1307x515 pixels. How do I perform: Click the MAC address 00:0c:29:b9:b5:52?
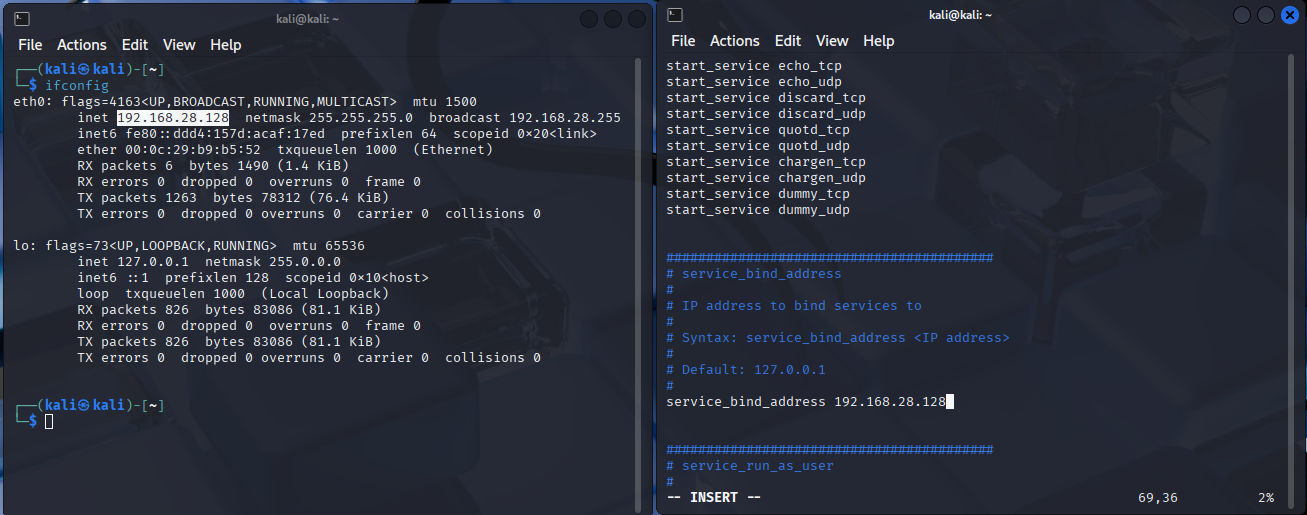[193, 150]
